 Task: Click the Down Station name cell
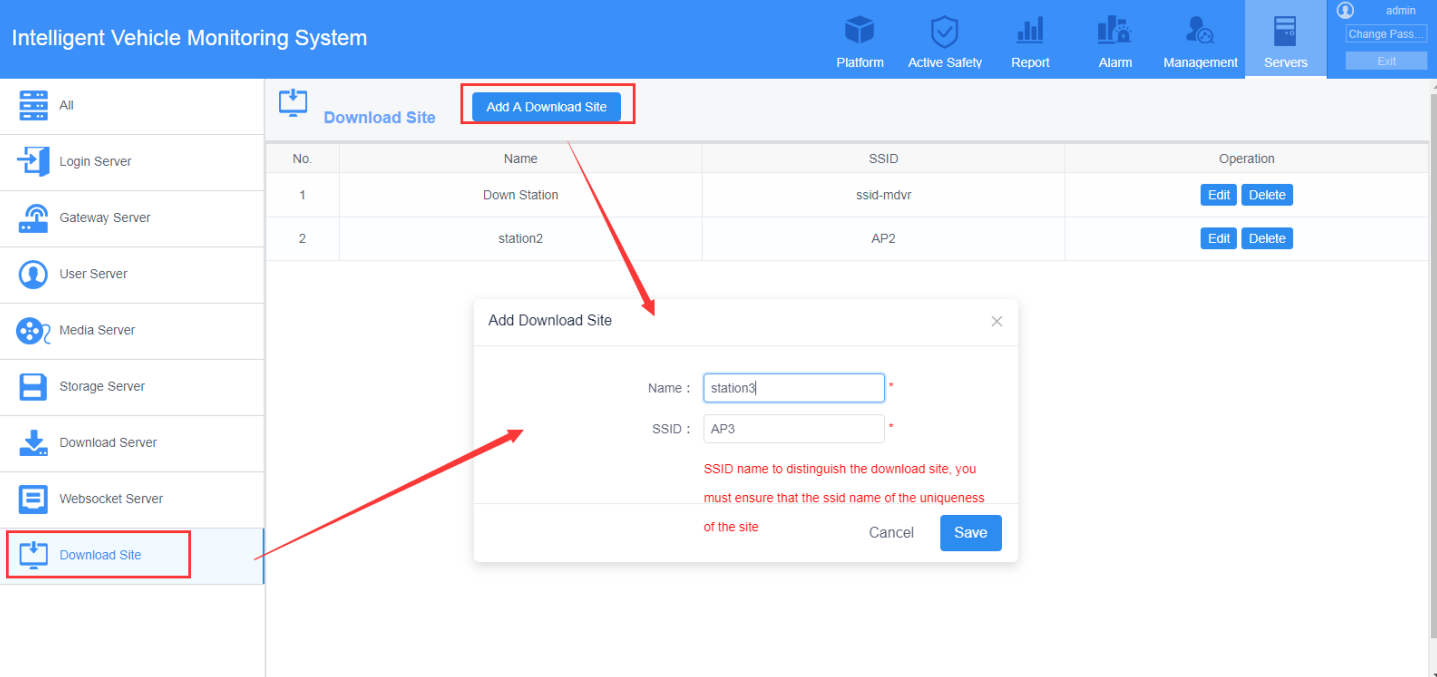pyautogui.click(x=521, y=195)
